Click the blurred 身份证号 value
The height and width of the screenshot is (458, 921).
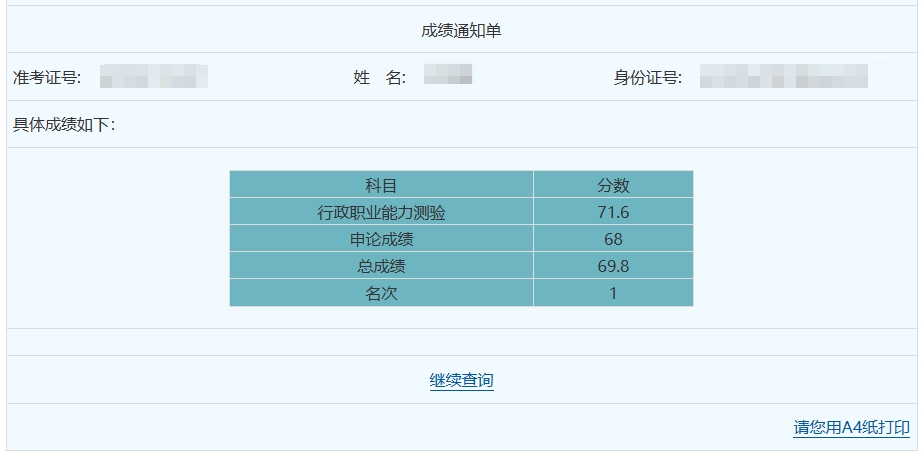(783, 77)
